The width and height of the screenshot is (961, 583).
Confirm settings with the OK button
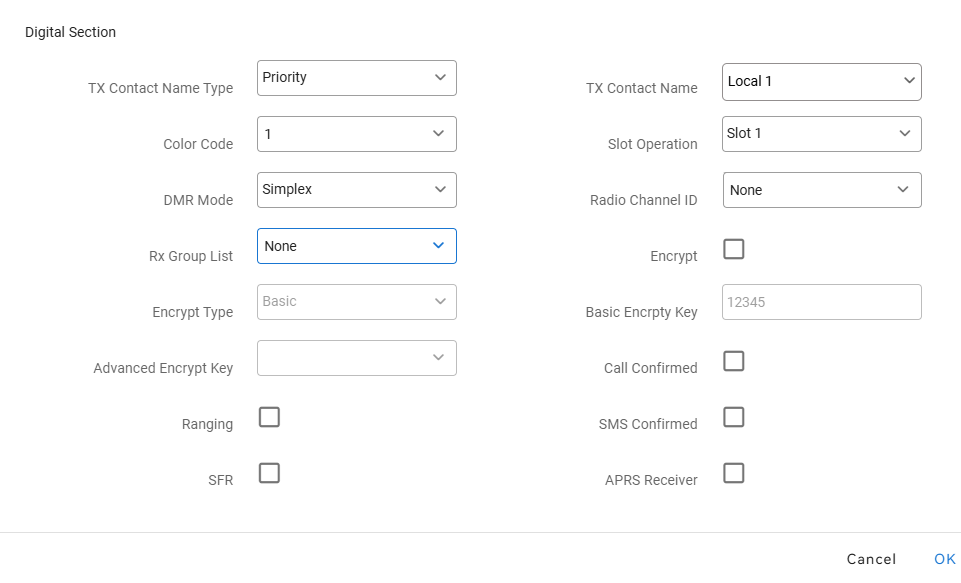945,559
